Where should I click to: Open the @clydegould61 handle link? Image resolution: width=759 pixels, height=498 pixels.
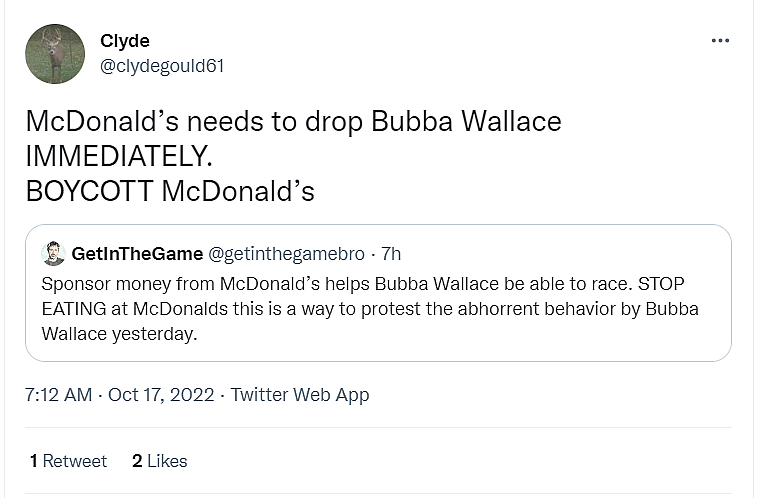coord(162,66)
